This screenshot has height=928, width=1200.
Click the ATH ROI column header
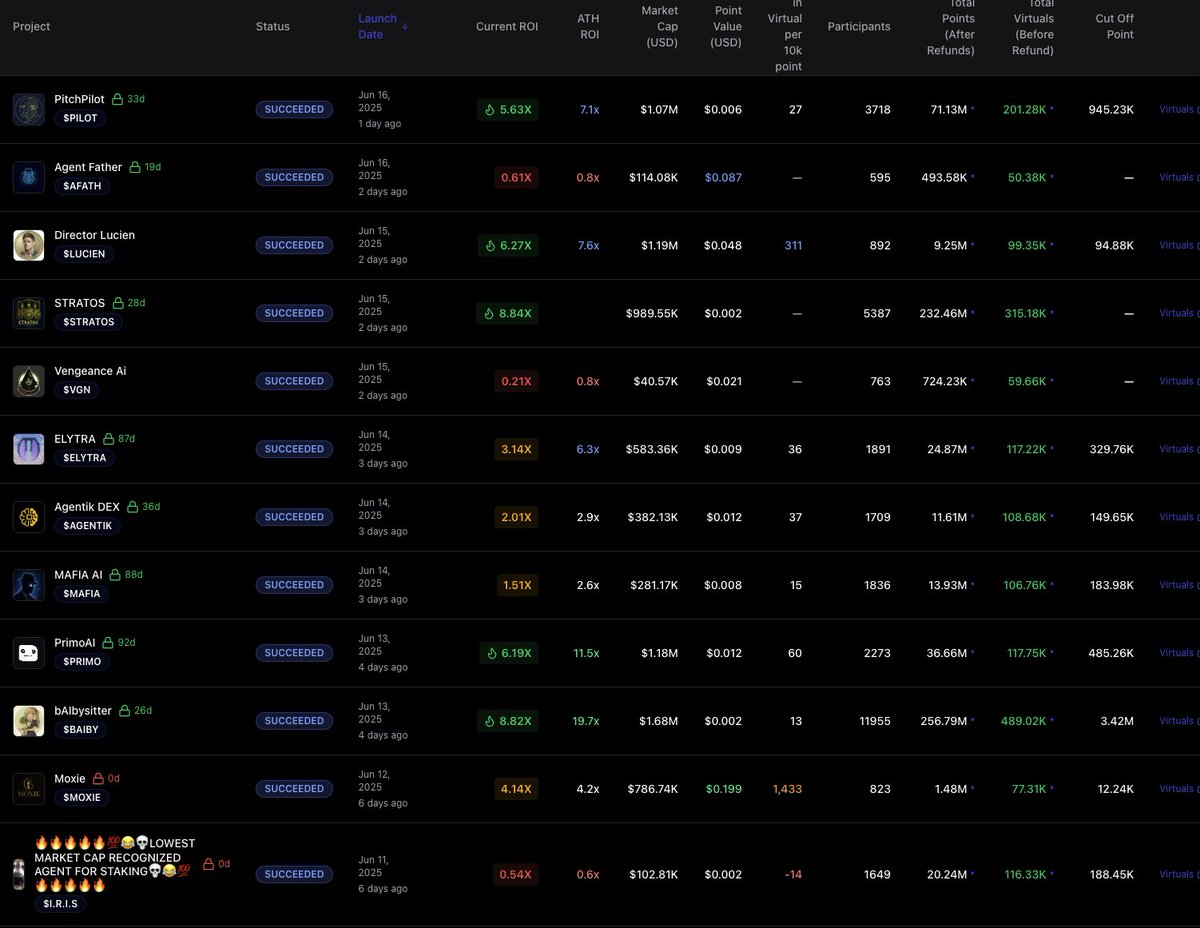[588, 26]
